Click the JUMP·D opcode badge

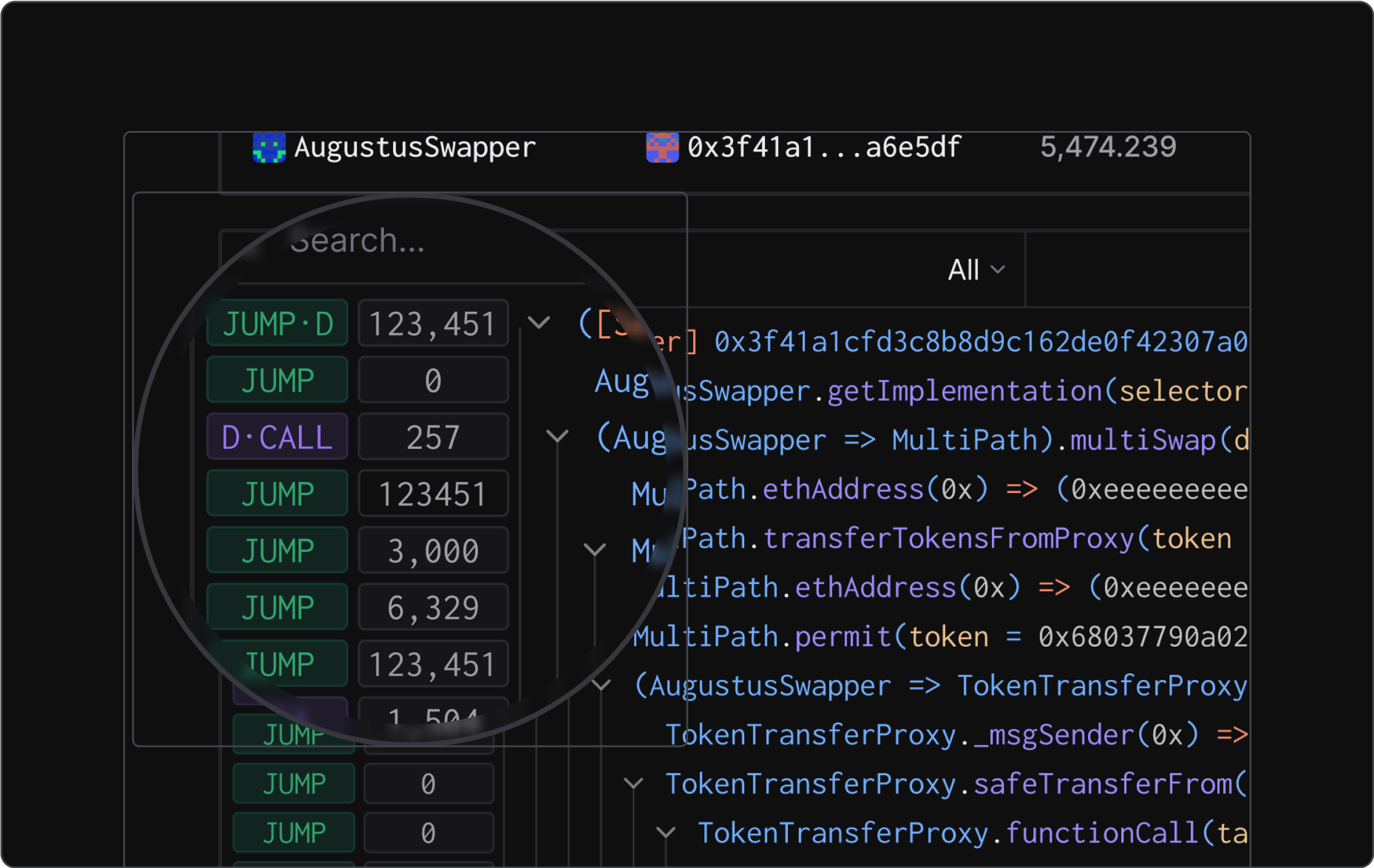277,323
